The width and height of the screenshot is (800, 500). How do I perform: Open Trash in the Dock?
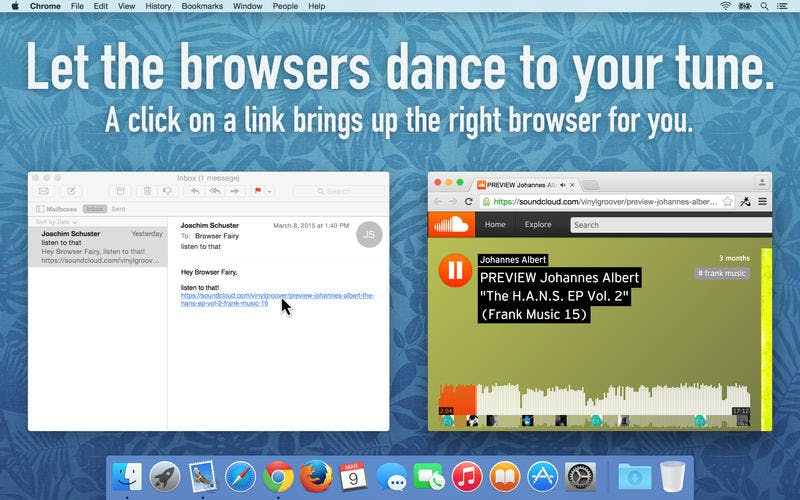pos(672,477)
